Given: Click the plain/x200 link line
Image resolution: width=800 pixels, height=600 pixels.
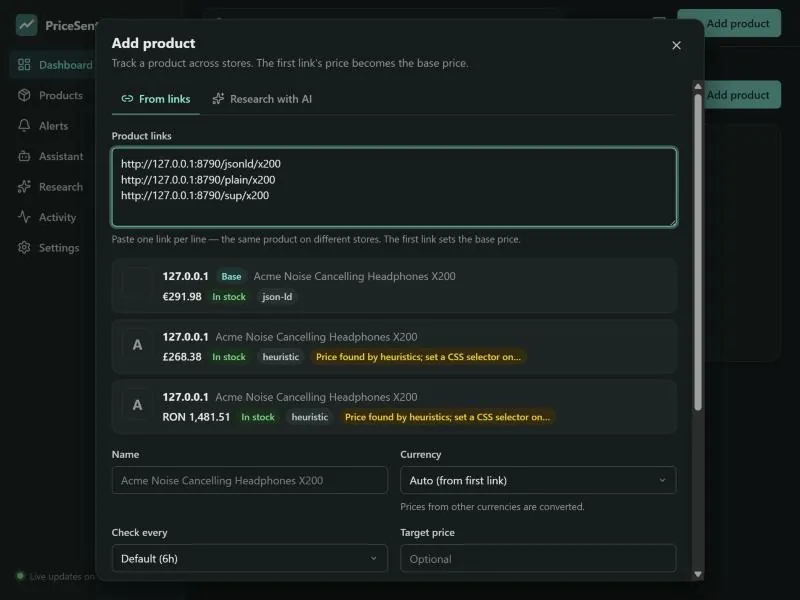Looking at the screenshot, I should pyautogui.click(x=198, y=180).
